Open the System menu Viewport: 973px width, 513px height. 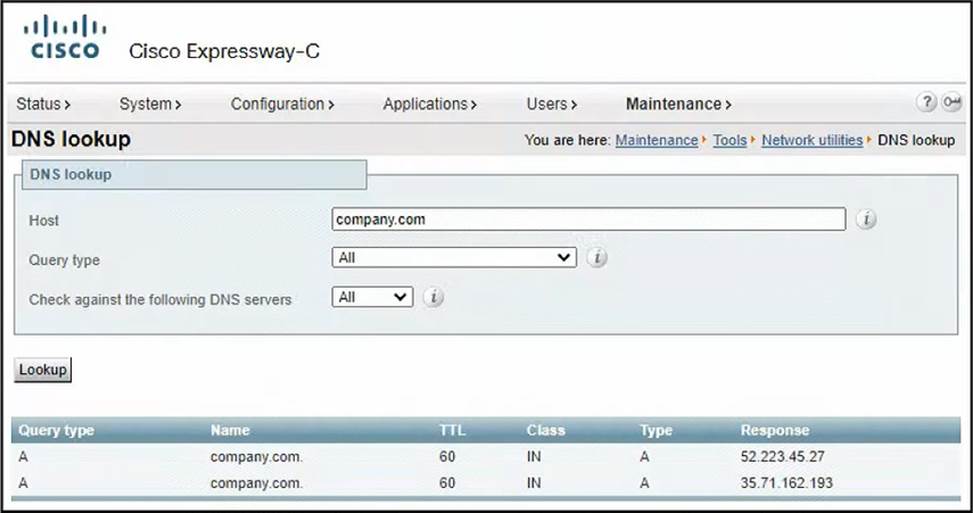(x=150, y=104)
